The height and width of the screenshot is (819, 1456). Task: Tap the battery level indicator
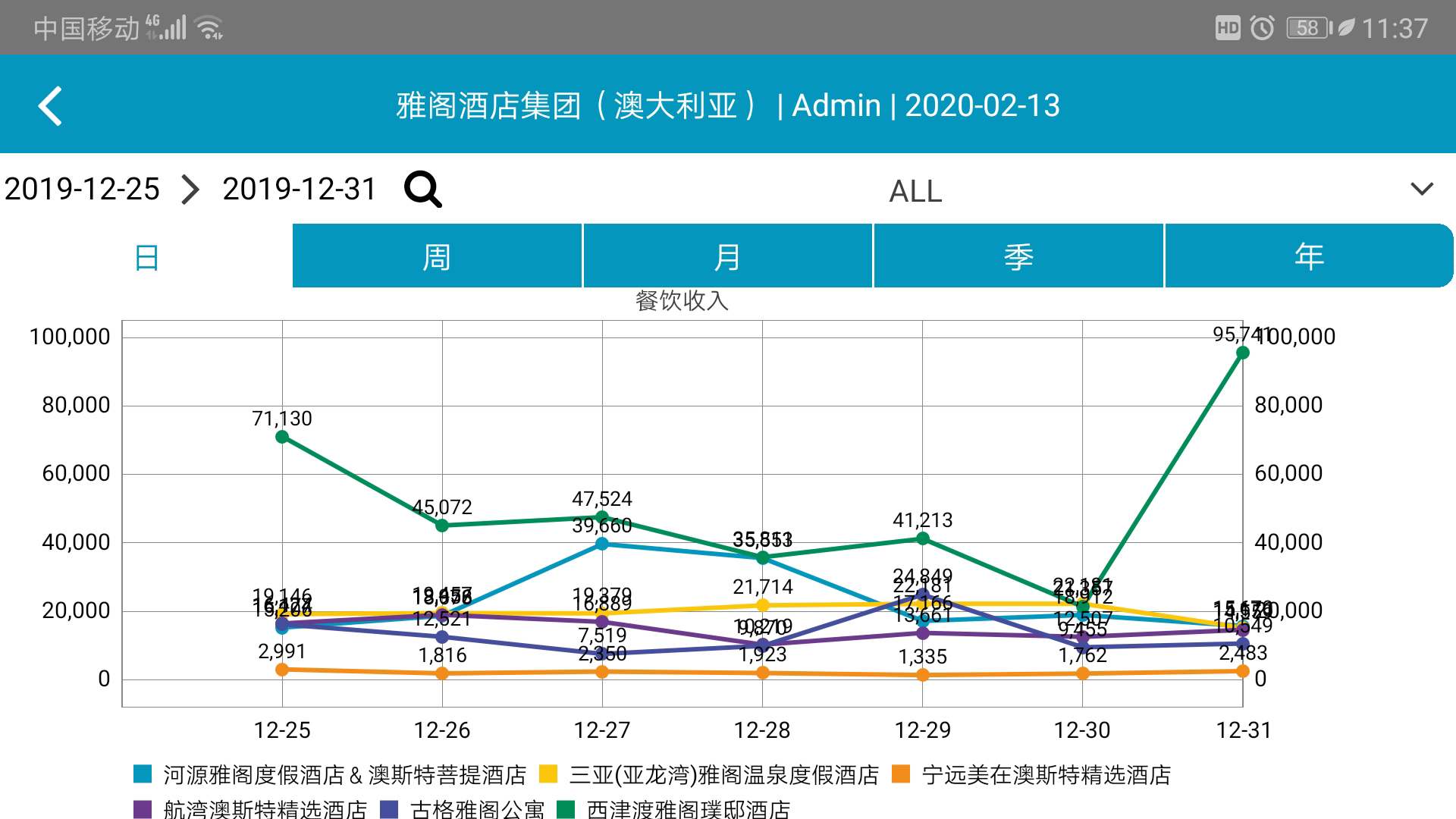1308,29
